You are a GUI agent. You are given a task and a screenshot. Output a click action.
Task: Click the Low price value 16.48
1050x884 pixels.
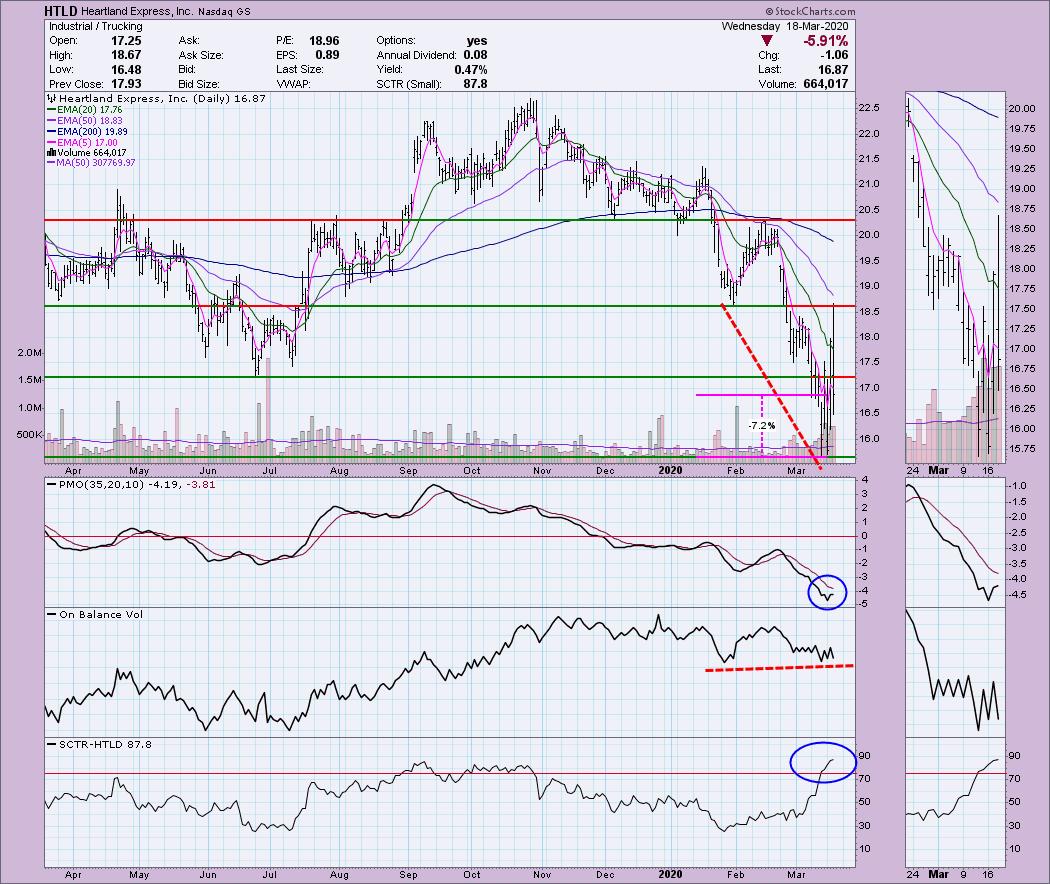click(x=126, y=70)
